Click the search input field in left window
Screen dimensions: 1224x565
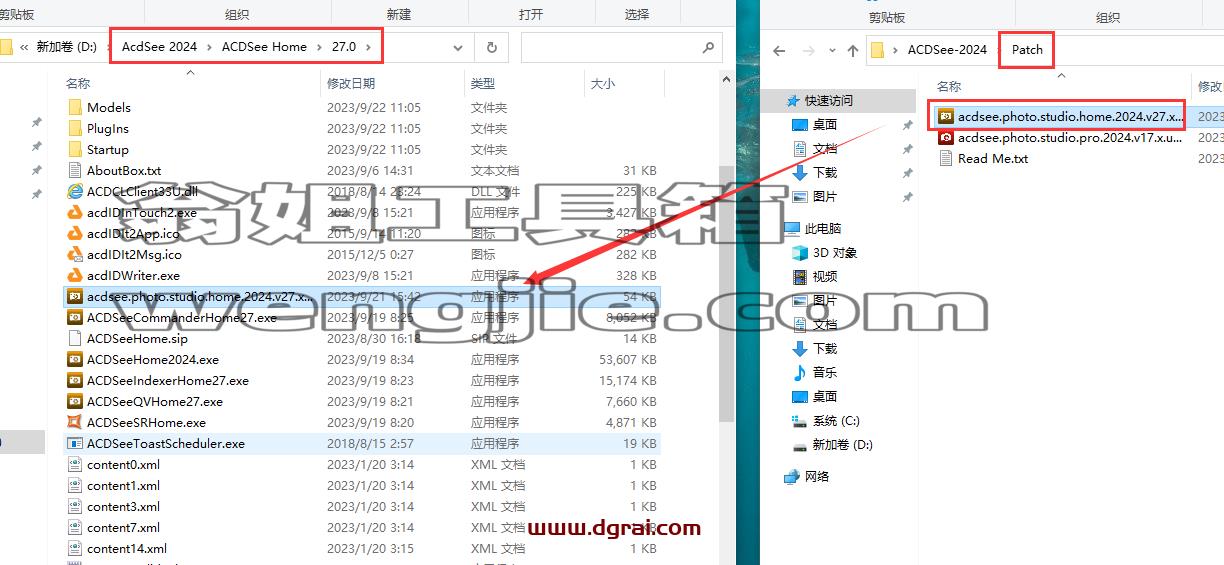tap(610, 47)
